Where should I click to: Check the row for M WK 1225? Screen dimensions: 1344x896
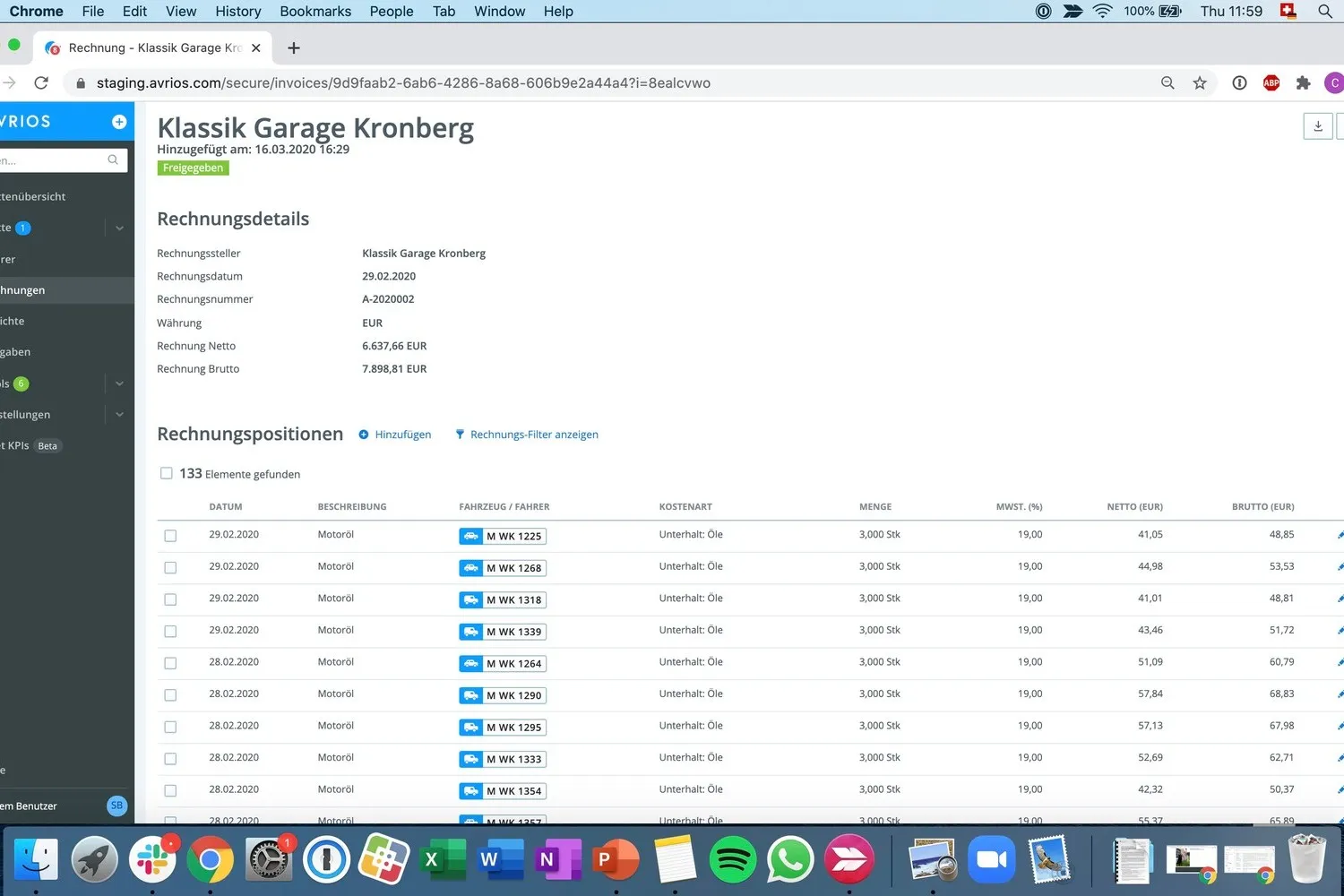pos(170,536)
